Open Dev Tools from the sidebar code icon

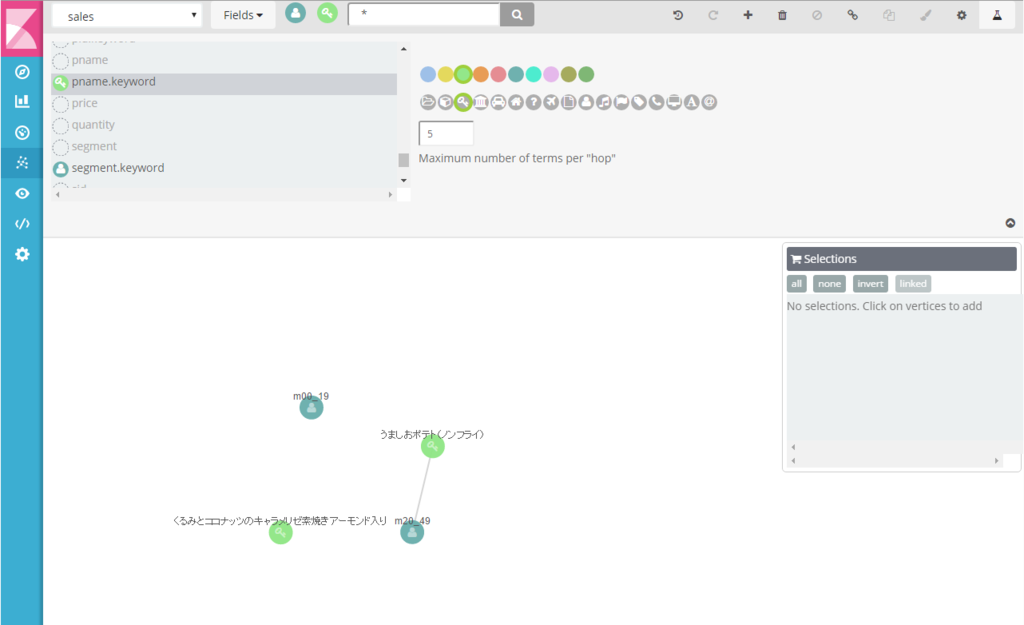(22, 223)
